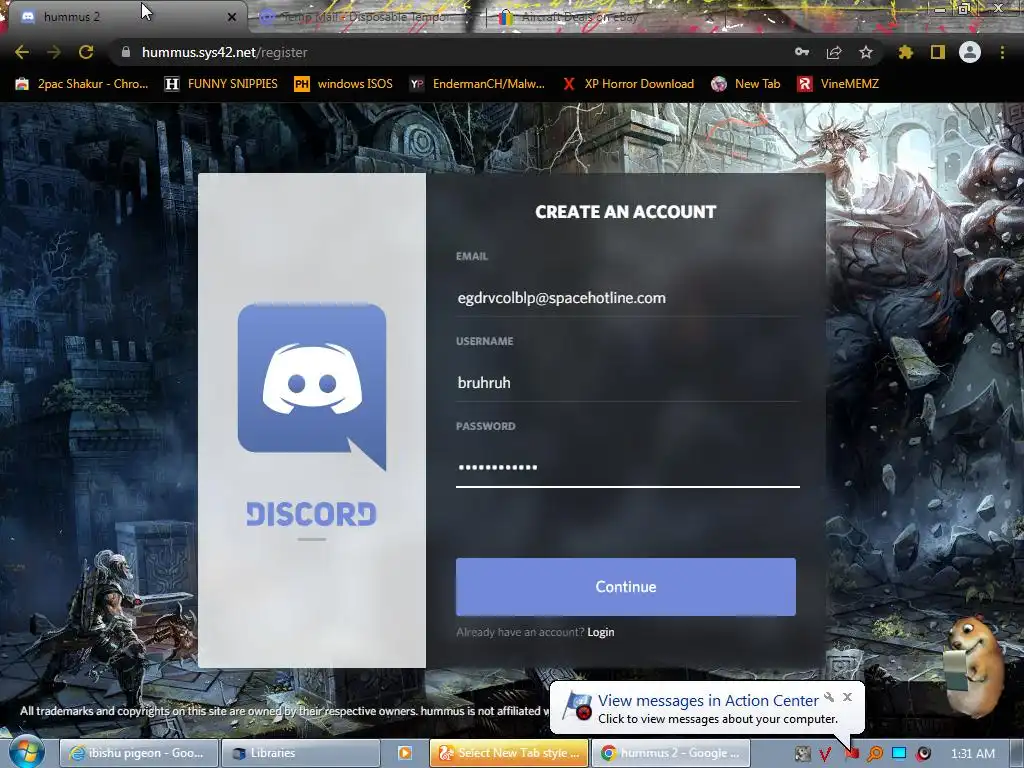Image resolution: width=1024 pixels, height=768 pixels.
Task: Switch to hummus 2 Google Chrome taskbar button
Action: pyautogui.click(x=671, y=753)
